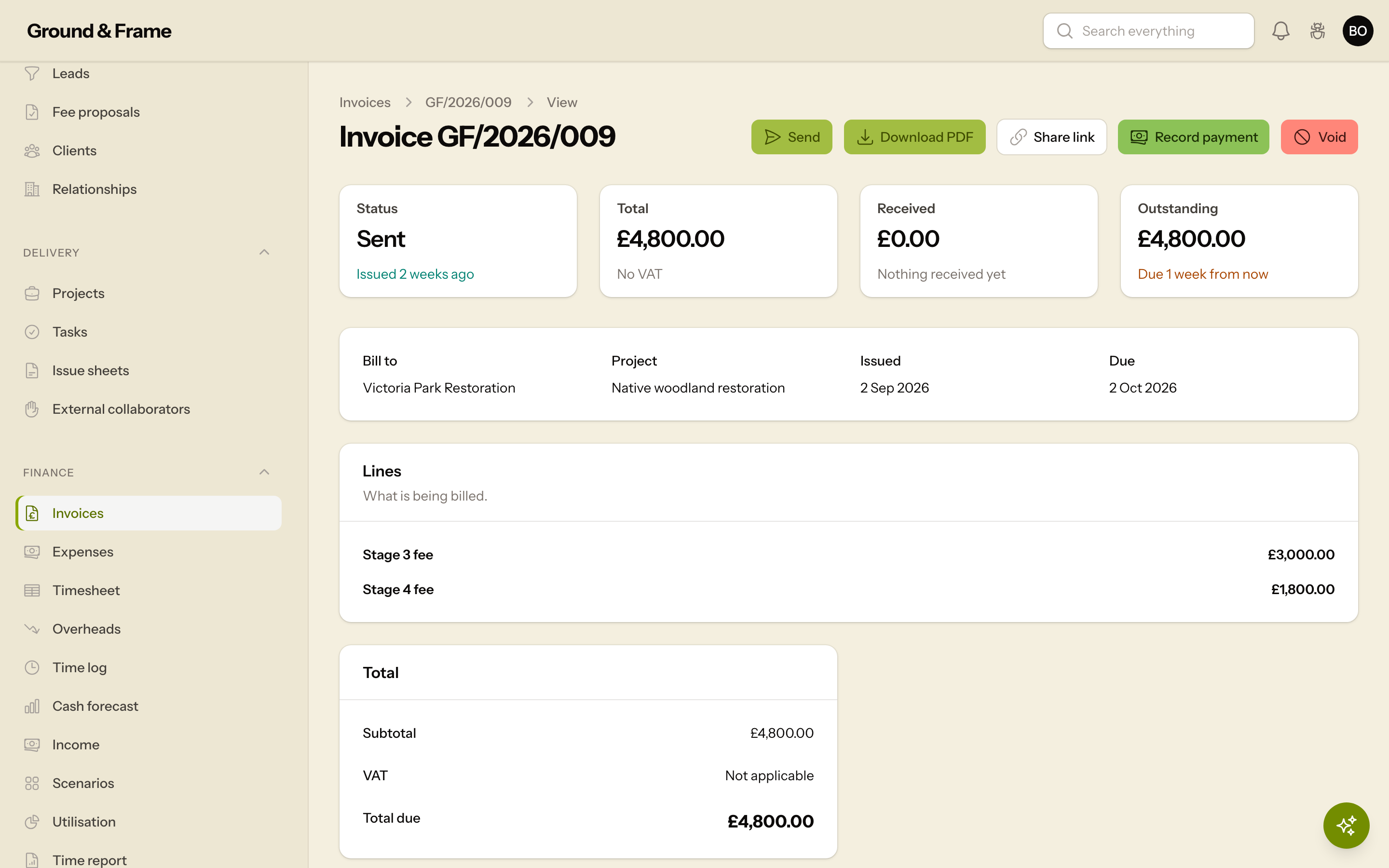Click the Time report document icon
The height and width of the screenshot is (868, 1389).
point(32,860)
